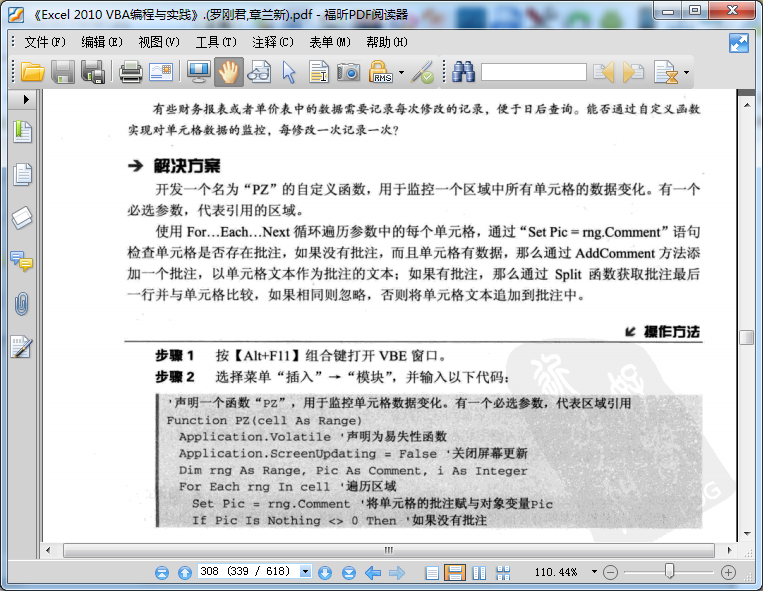Screen dimensions: 763x591
Task: Choose the arrow Select Annotation tool
Action: pyautogui.click(x=289, y=72)
